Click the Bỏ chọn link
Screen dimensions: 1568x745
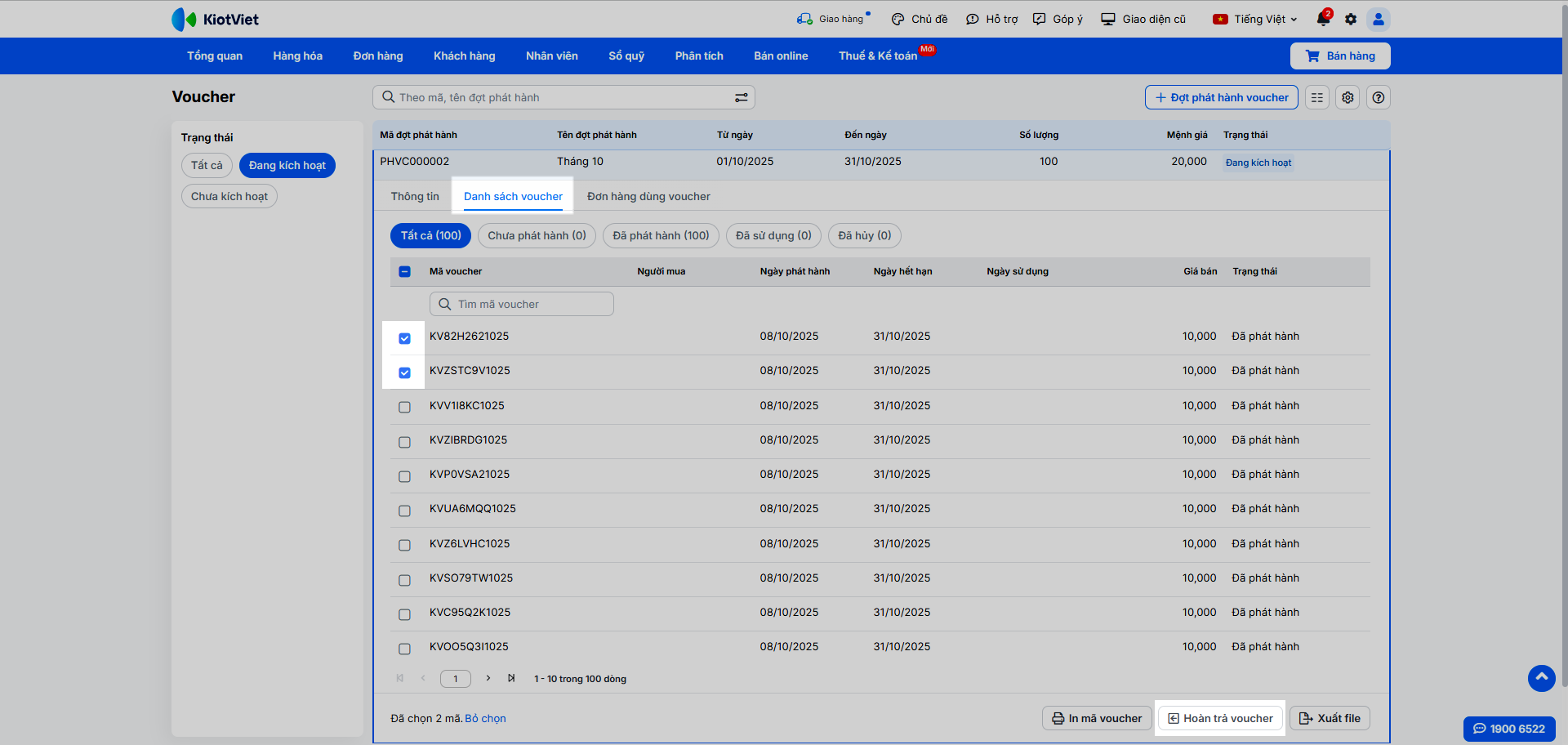485,718
